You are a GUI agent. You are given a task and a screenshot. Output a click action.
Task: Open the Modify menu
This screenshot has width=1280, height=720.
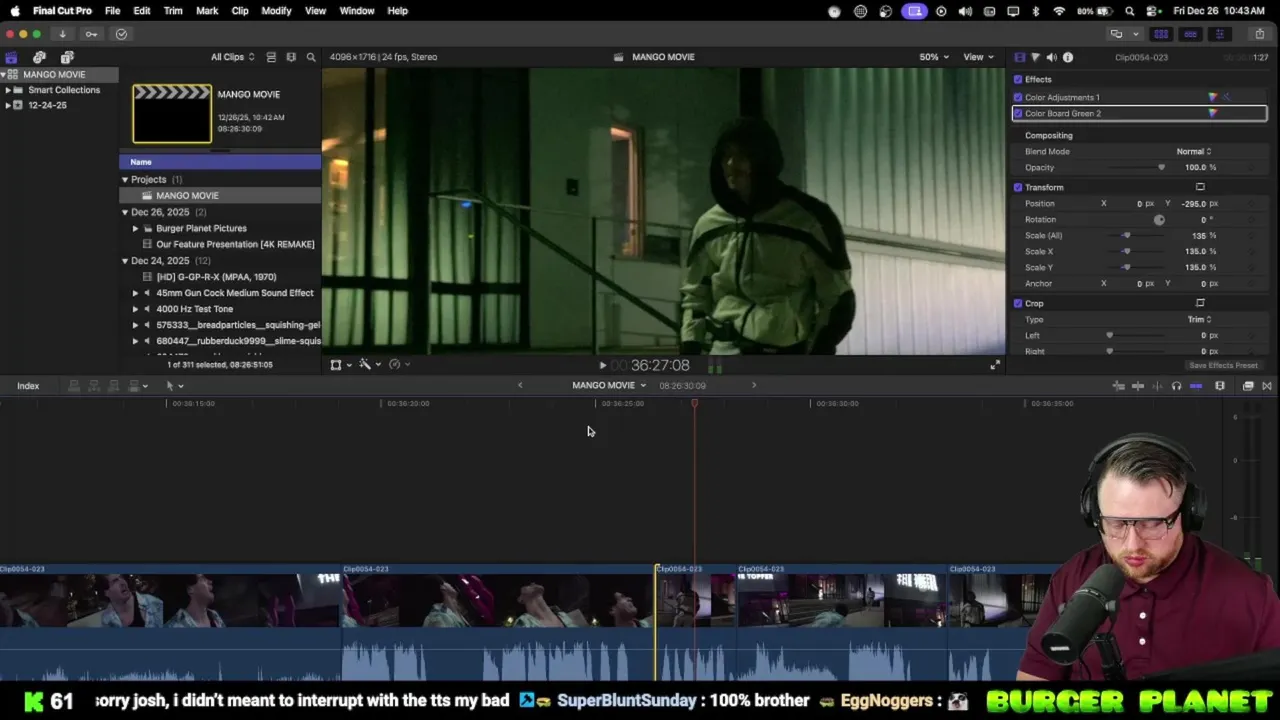coord(276,11)
